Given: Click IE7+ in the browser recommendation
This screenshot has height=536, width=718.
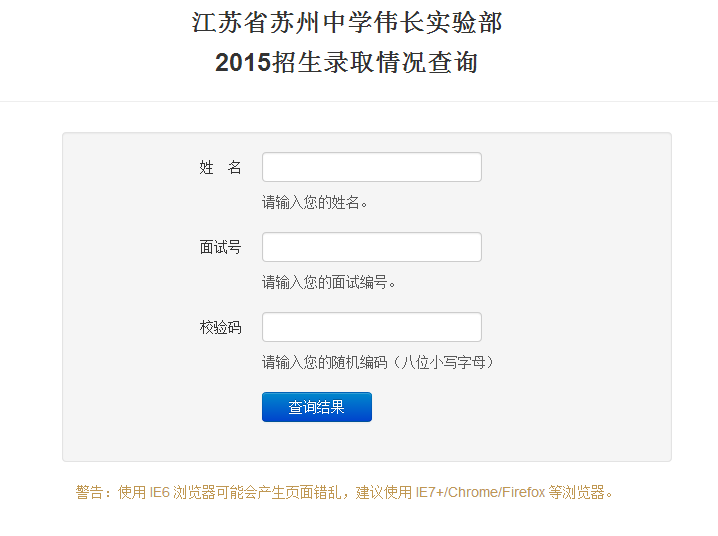Looking at the screenshot, I should (x=431, y=492).
